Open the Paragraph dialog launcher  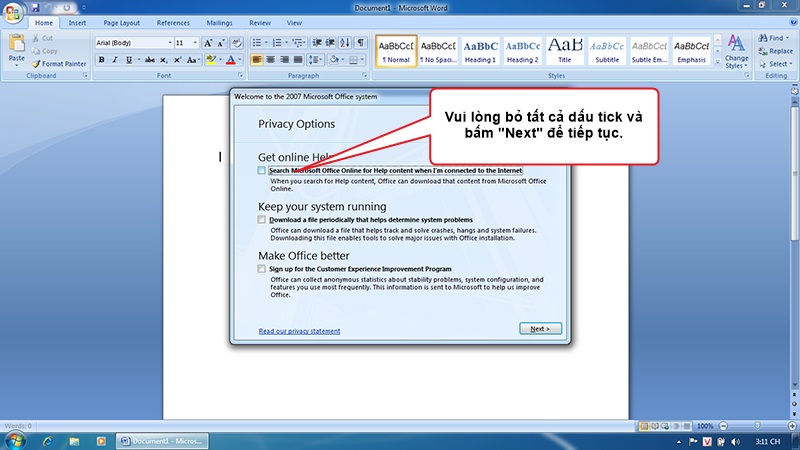pos(365,76)
